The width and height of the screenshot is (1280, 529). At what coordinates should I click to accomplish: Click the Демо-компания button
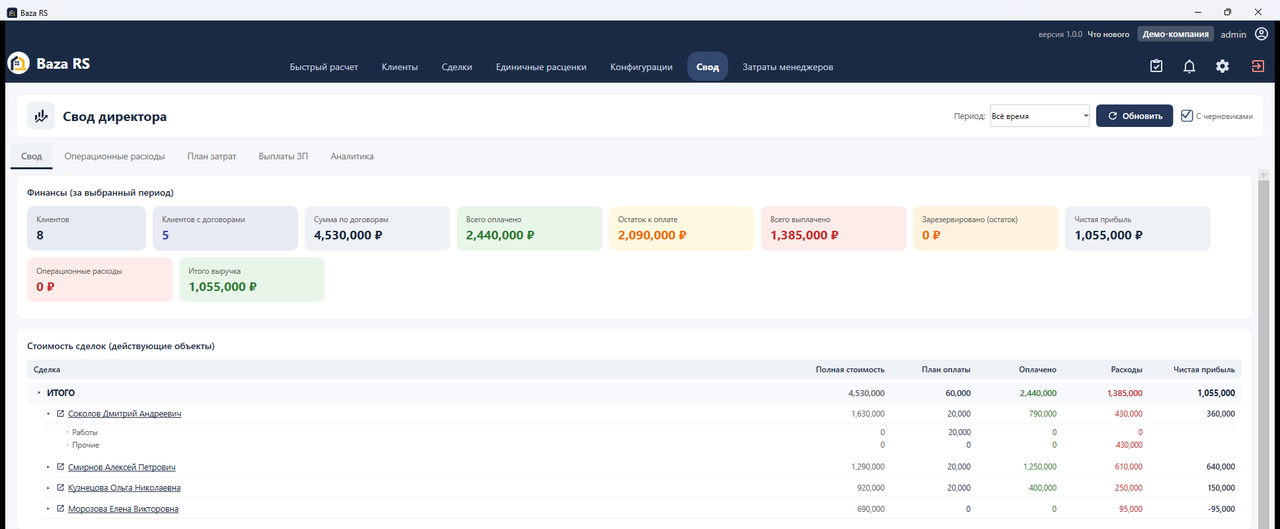[x=1175, y=34]
